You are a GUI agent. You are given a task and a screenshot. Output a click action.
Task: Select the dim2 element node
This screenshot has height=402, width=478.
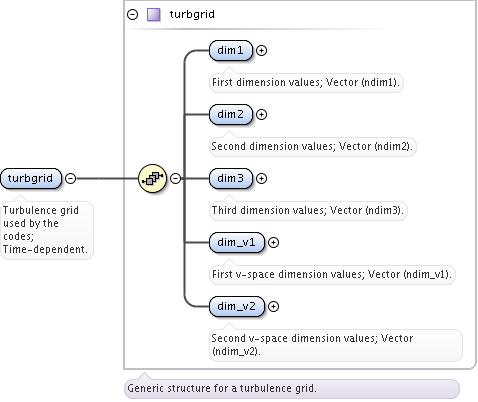point(231,114)
